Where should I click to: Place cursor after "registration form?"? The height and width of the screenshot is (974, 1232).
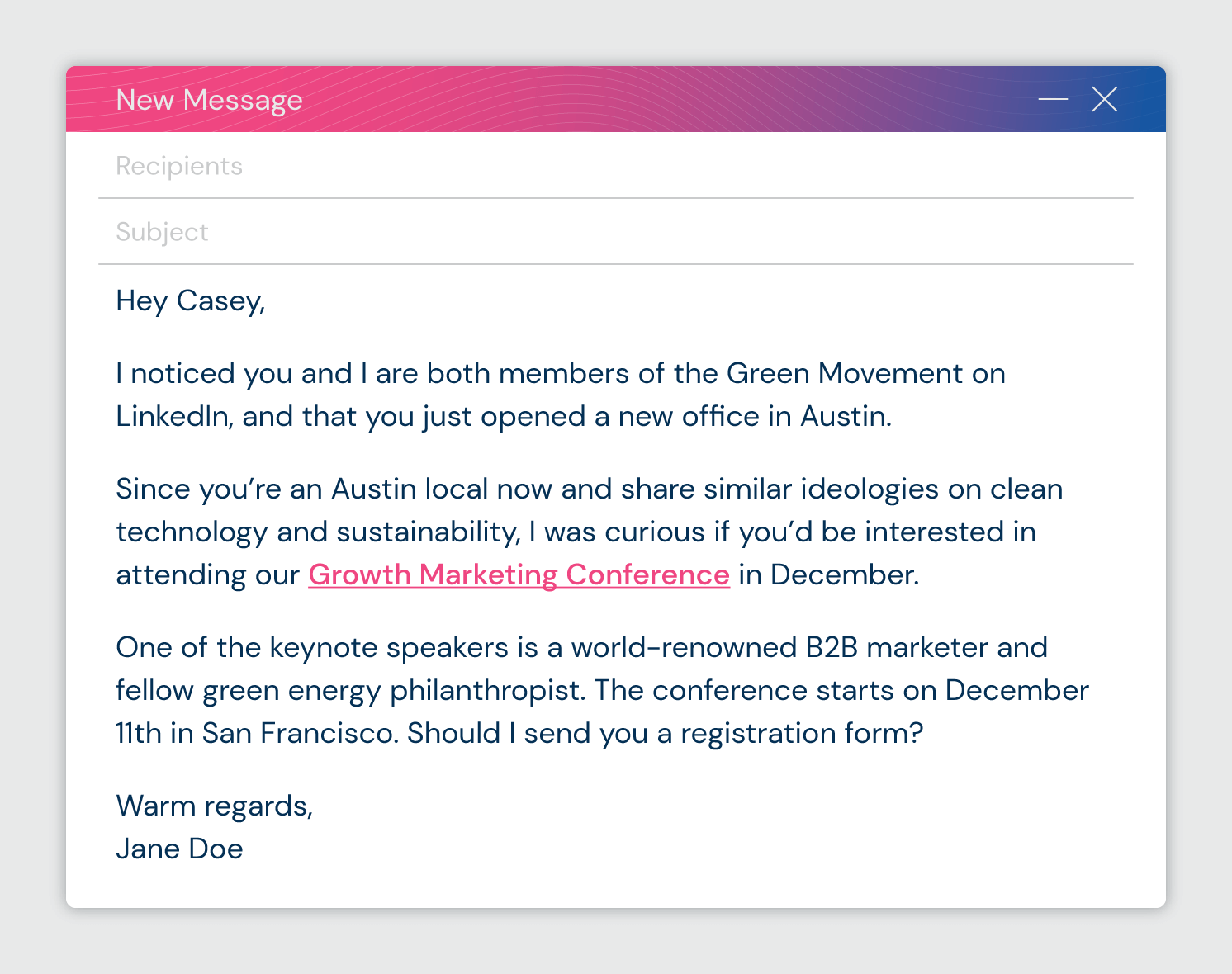(924, 734)
